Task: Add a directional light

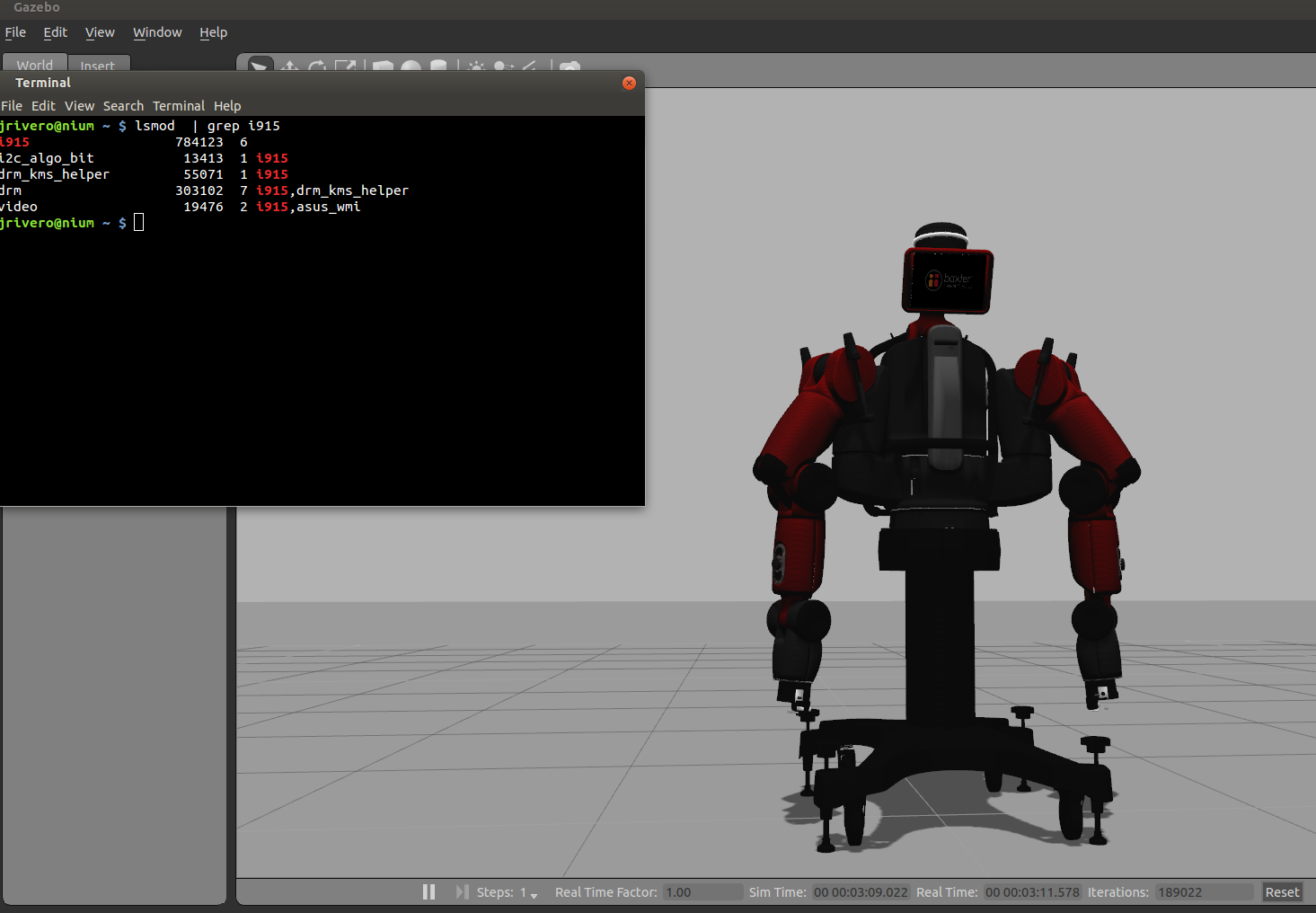Action: point(530,66)
